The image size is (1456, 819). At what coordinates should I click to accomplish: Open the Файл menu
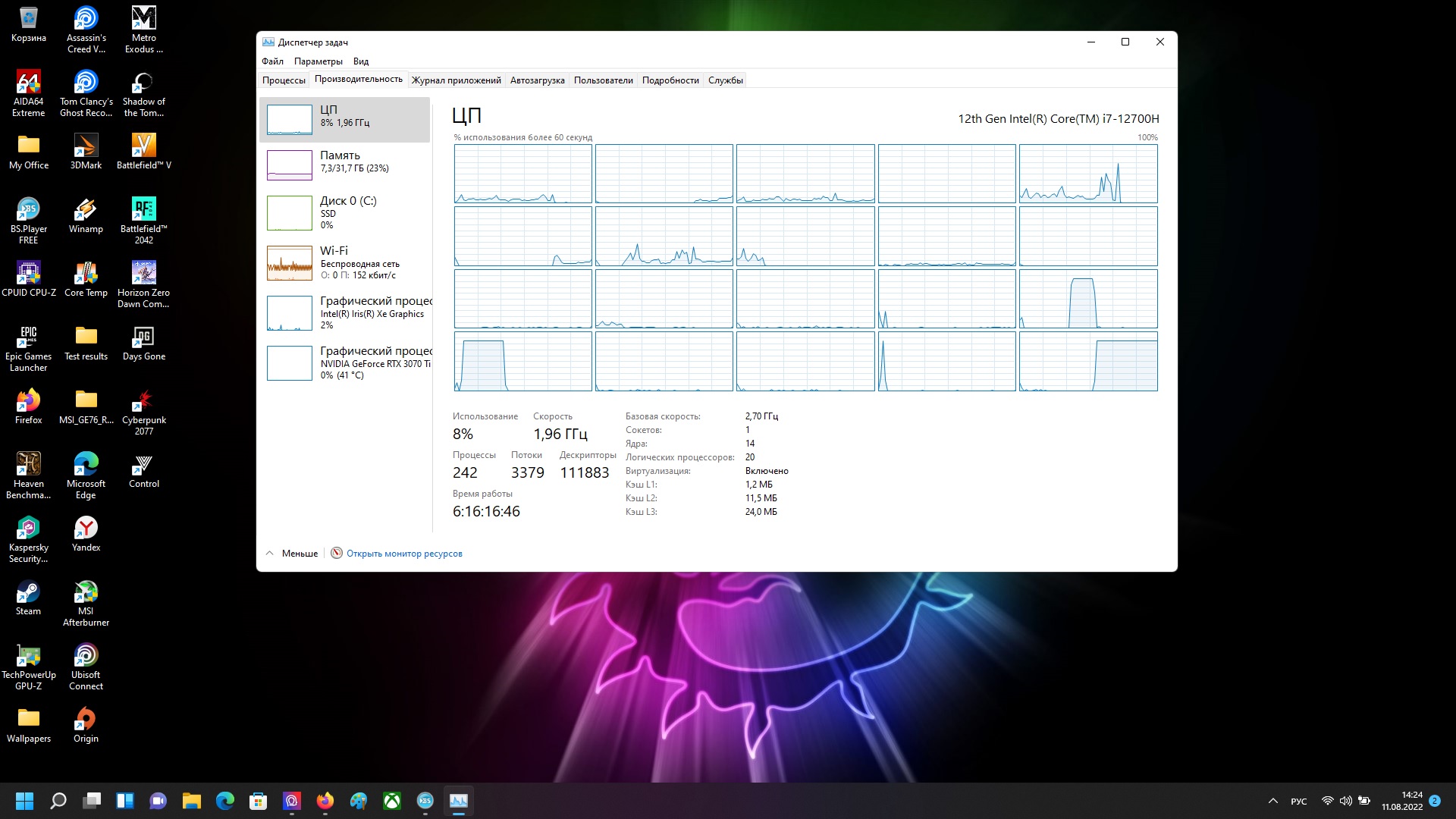click(x=272, y=61)
